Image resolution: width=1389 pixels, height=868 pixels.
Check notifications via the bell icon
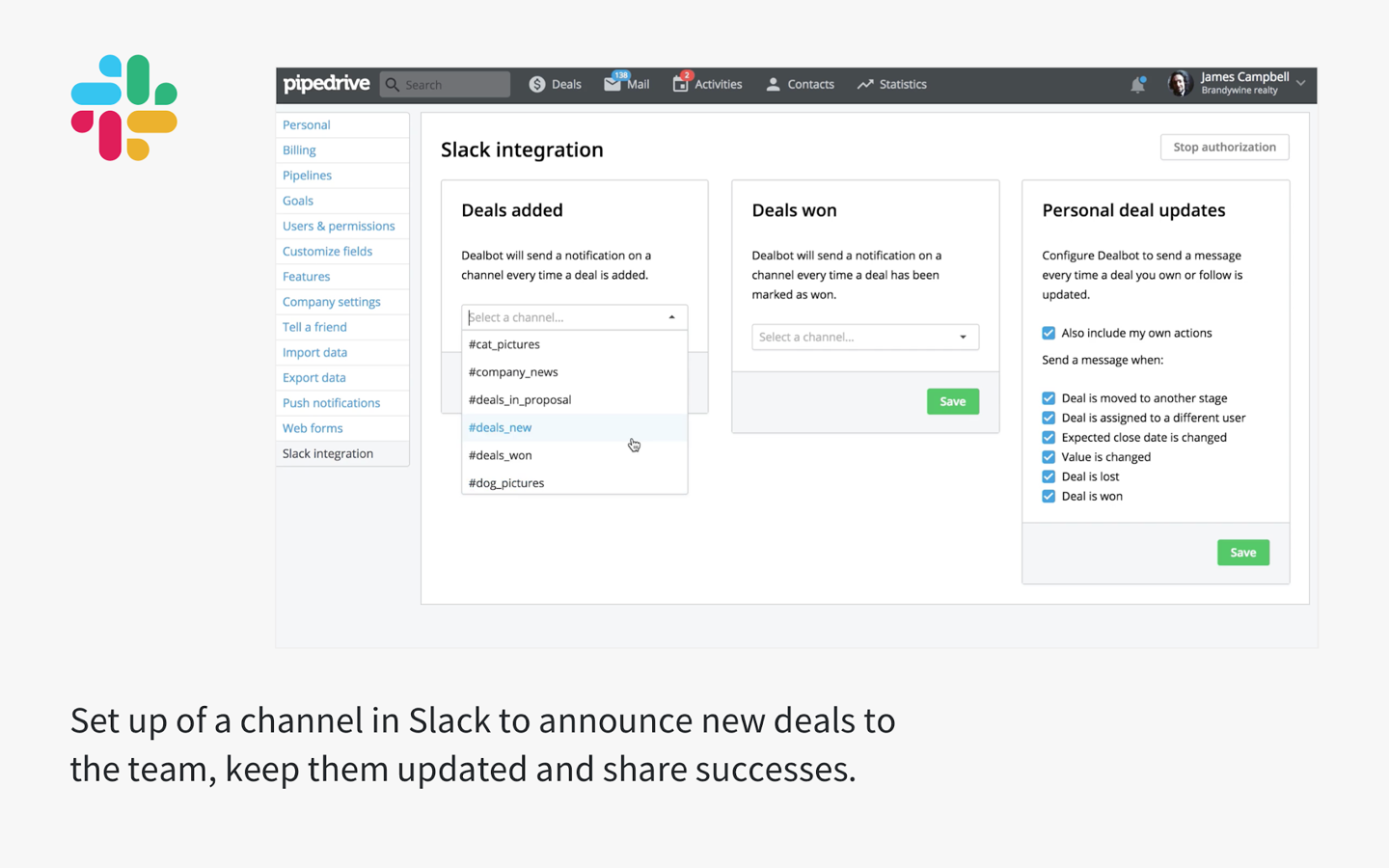(x=1137, y=84)
